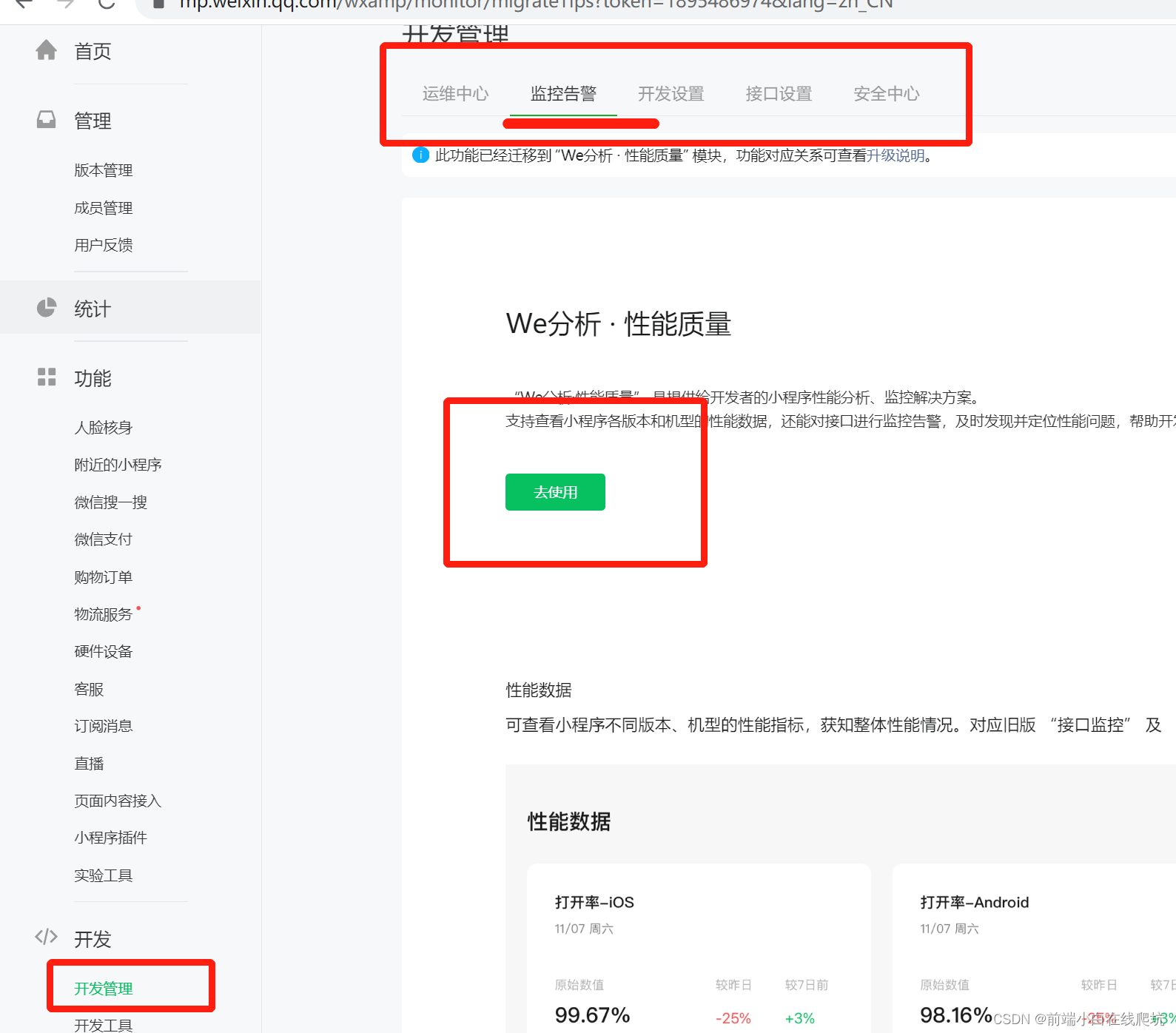Image resolution: width=1176 pixels, height=1033 pixels.
Task: Select 开发管理 in sidebar
Action: click(104, 989)
